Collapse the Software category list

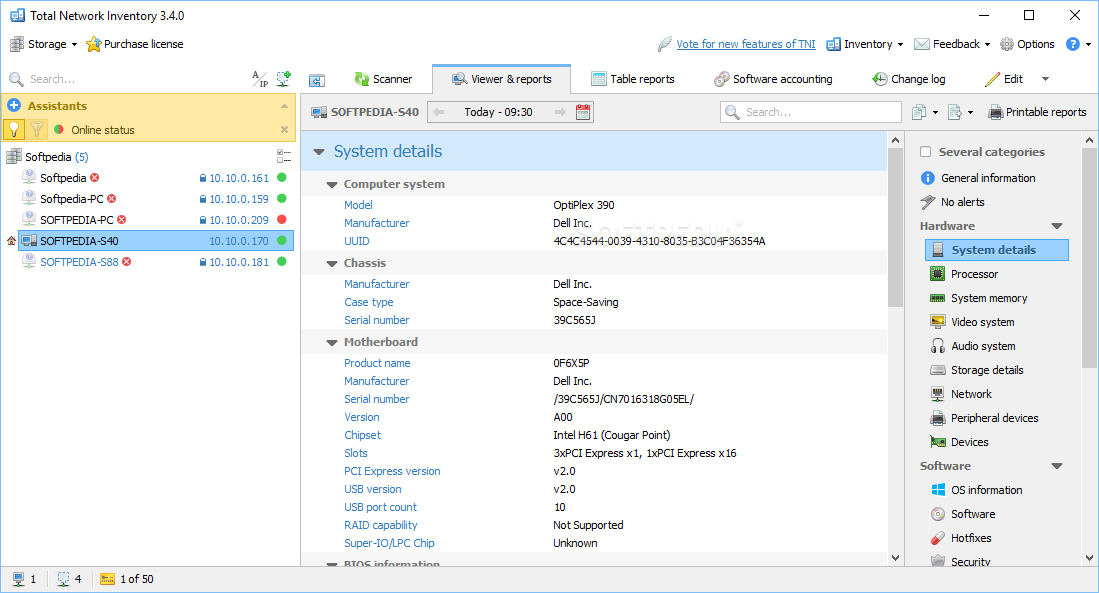coord(1057,466)
